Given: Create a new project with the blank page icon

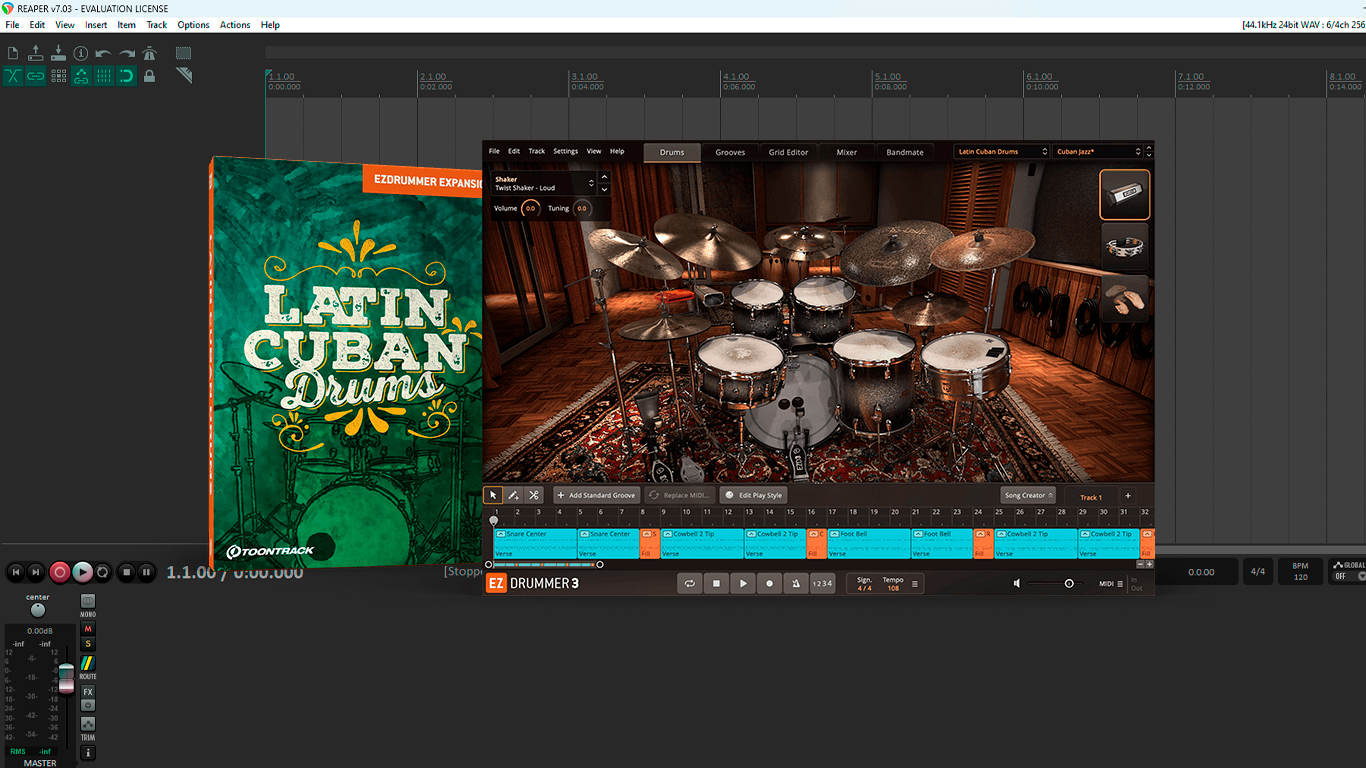Looking at the screenshot, I should pos(13,53).
